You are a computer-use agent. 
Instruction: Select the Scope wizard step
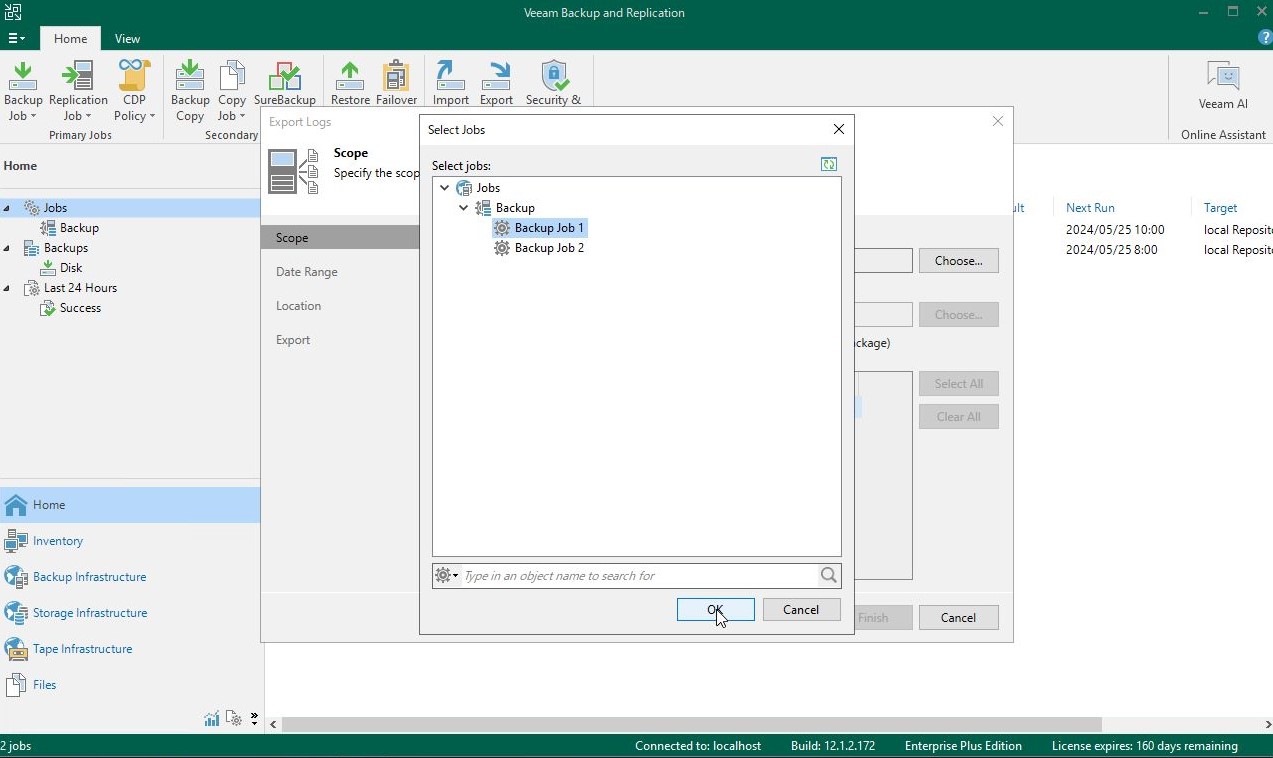[340, 238]
